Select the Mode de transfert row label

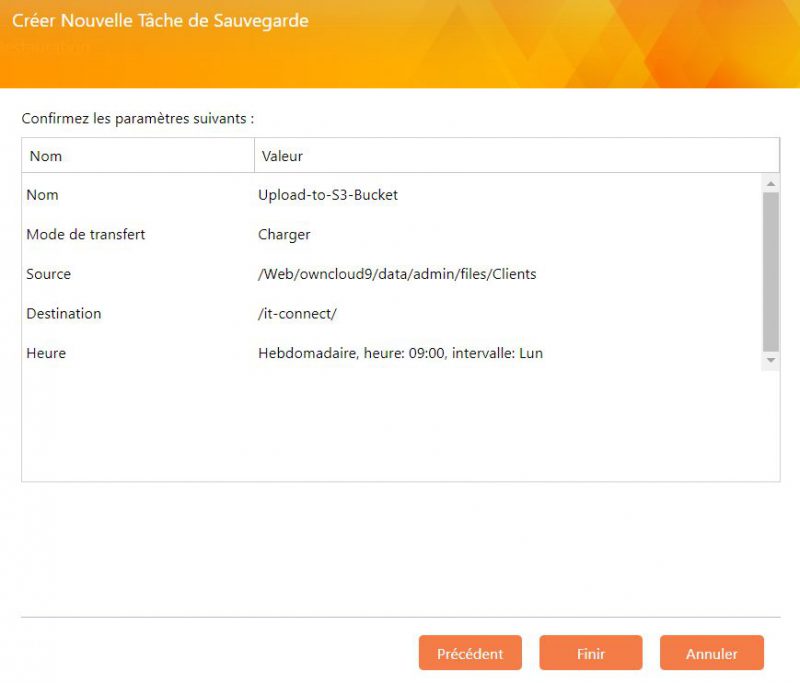point(86,234)
